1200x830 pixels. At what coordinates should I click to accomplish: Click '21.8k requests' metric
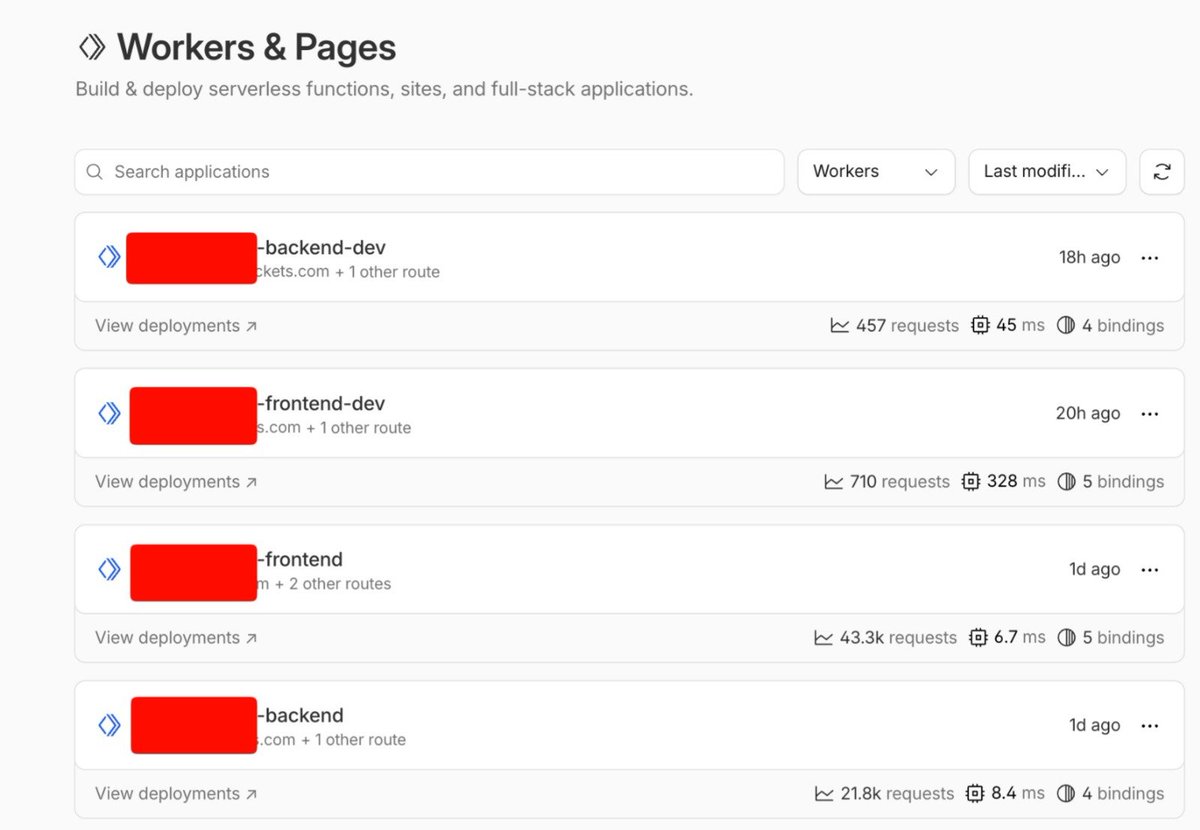897,794
